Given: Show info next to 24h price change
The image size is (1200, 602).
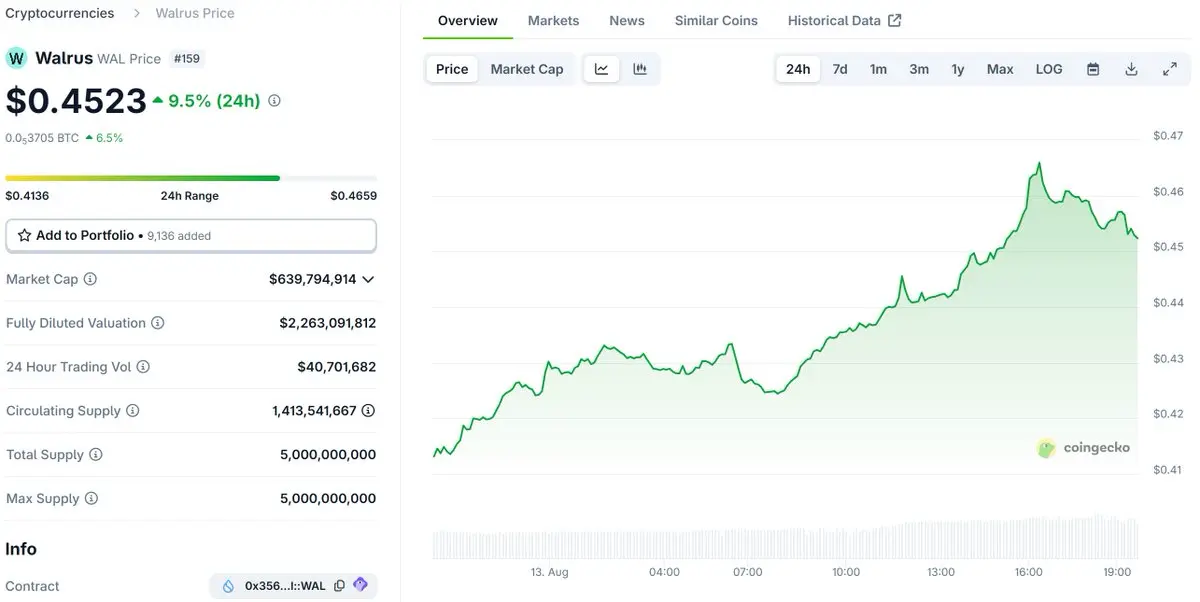Looking at the screenshot, I should (x=275, y=101).
